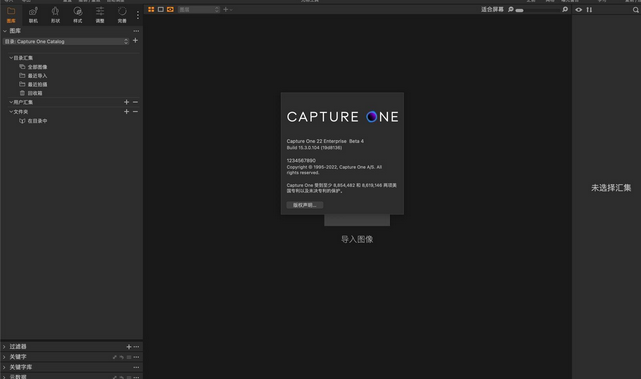The width and height of the screenshot is (641, 379).
Task: Expand the 关键字库 keyword library panel
Action: point(4,367)
